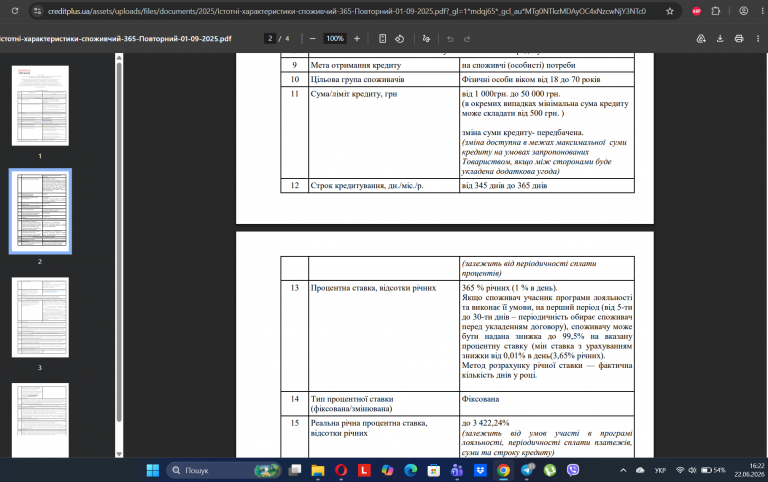Screen dimensions: 768x482
Task: Open Telegram from the taskbar
Action: 527,470
